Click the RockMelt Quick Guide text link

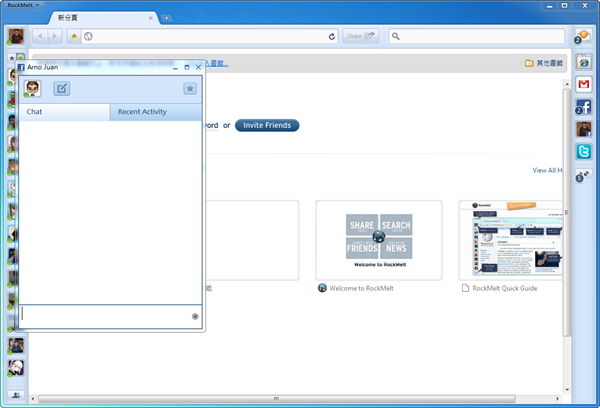coord(505,288)
